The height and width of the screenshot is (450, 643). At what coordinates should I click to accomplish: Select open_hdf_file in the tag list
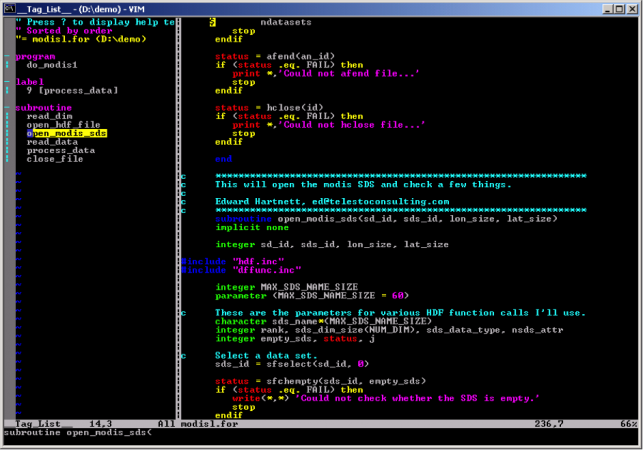click(x=63, y=124)
